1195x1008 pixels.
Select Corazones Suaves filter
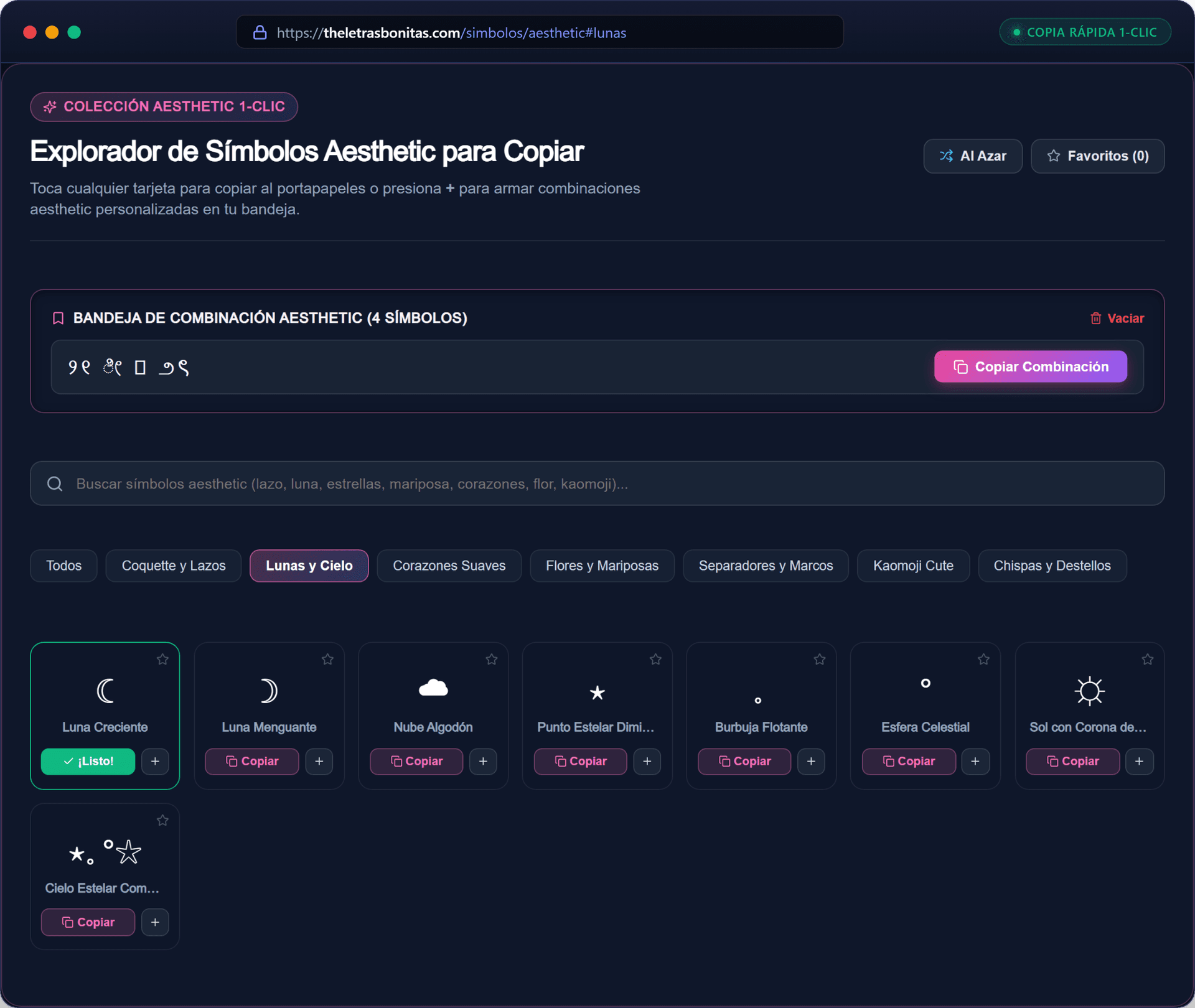(449, 566)
